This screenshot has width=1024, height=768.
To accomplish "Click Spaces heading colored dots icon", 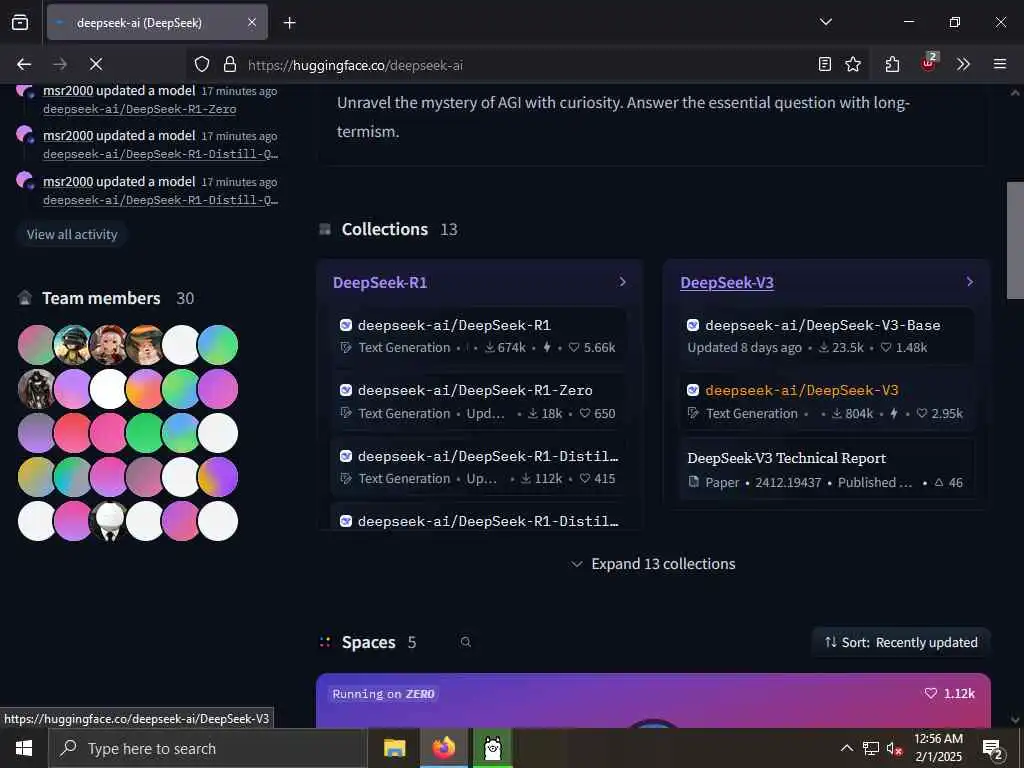I will point(325,643).
